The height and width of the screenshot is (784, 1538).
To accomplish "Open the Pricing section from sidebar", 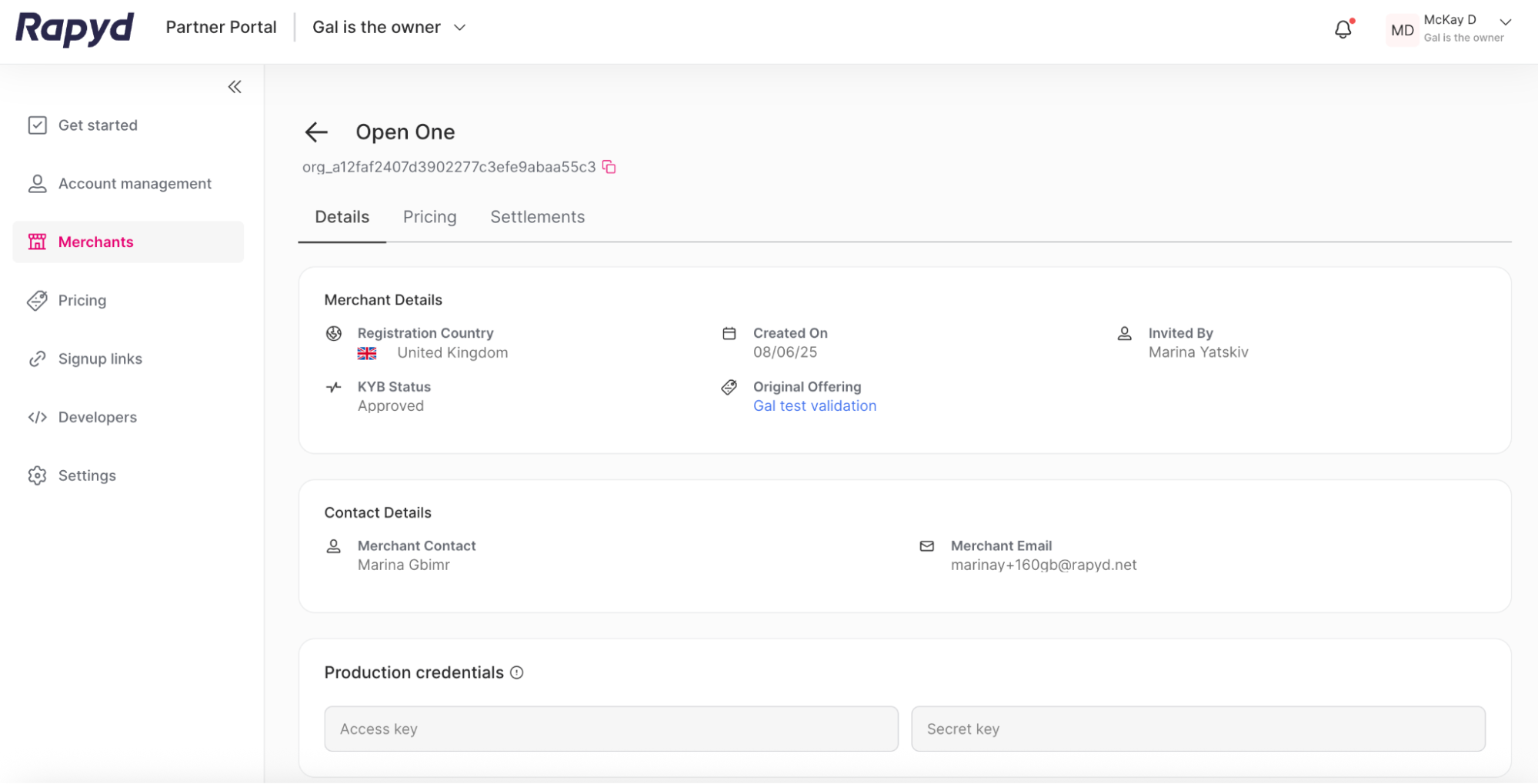I will 82,300.
